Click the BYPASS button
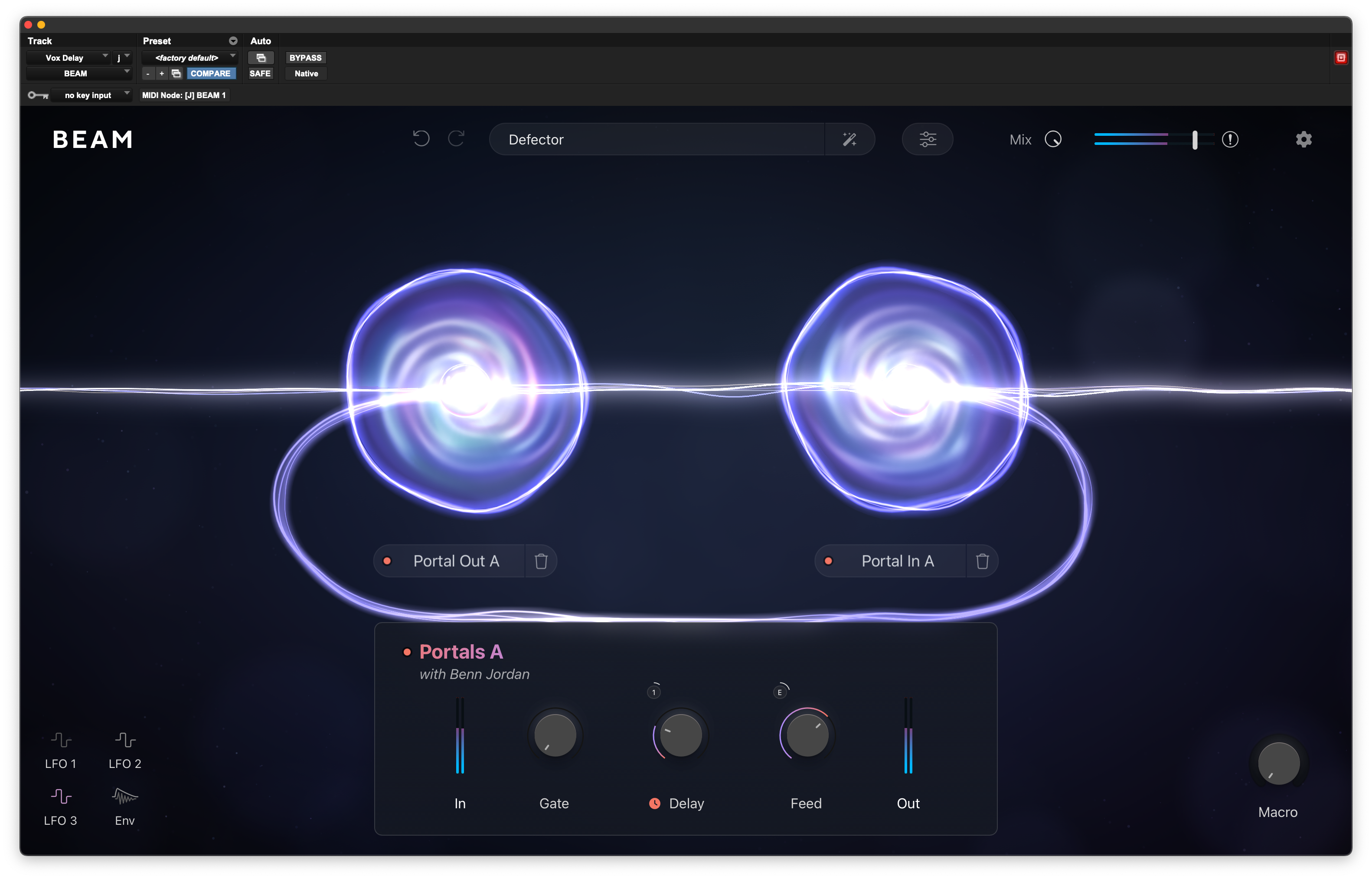1372x879 pixels. [x=305, y=58]
